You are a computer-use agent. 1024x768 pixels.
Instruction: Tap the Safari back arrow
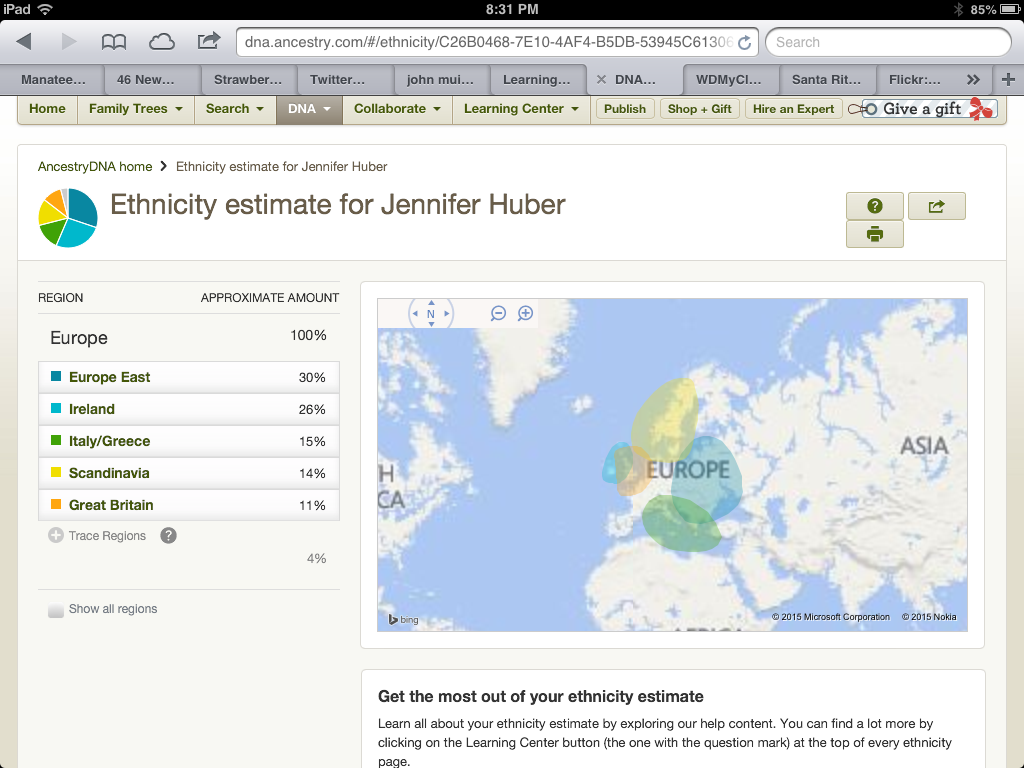24,42
